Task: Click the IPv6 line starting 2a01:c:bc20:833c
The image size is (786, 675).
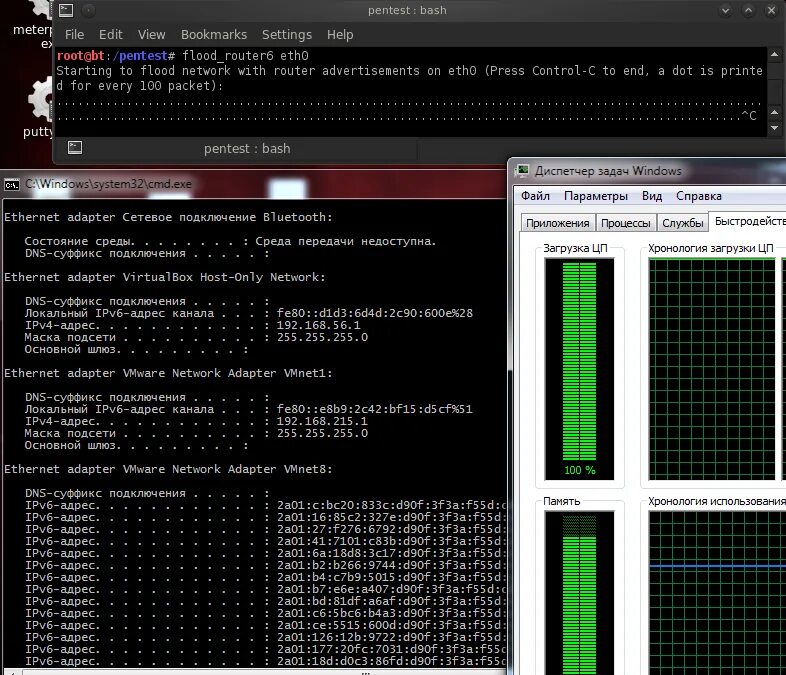Action: pos(266,505)
